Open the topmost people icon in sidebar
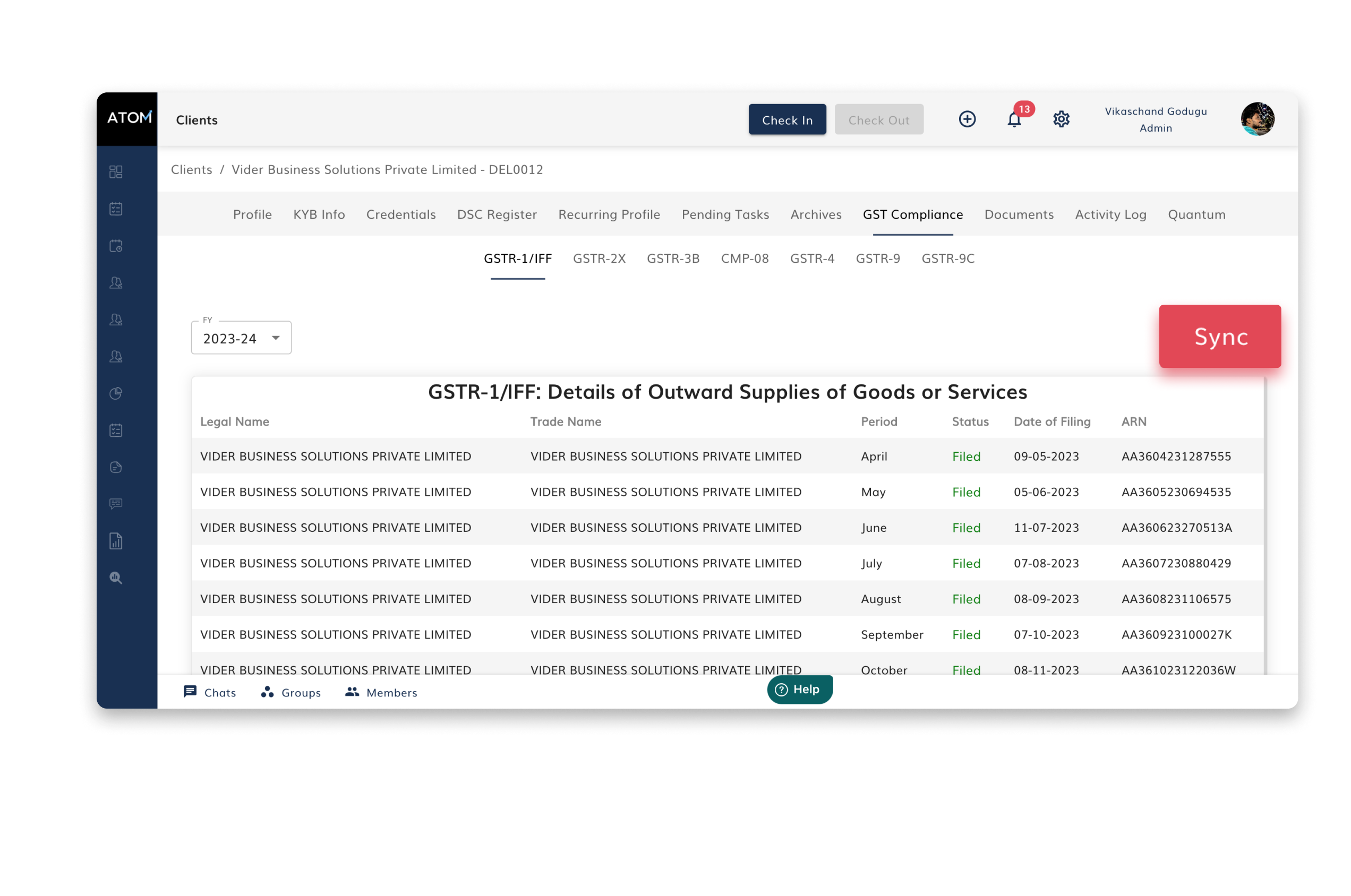 coord(116,283)
